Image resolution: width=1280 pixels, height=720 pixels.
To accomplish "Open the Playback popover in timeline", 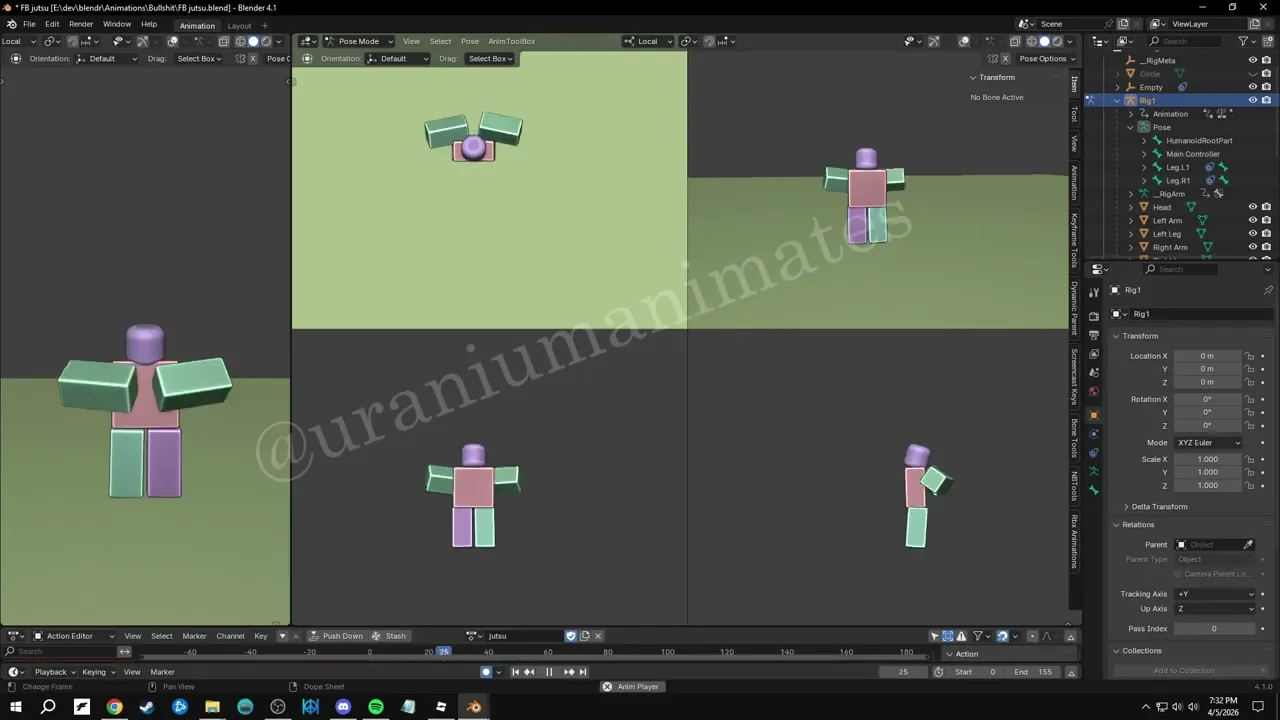I will 54,672.
